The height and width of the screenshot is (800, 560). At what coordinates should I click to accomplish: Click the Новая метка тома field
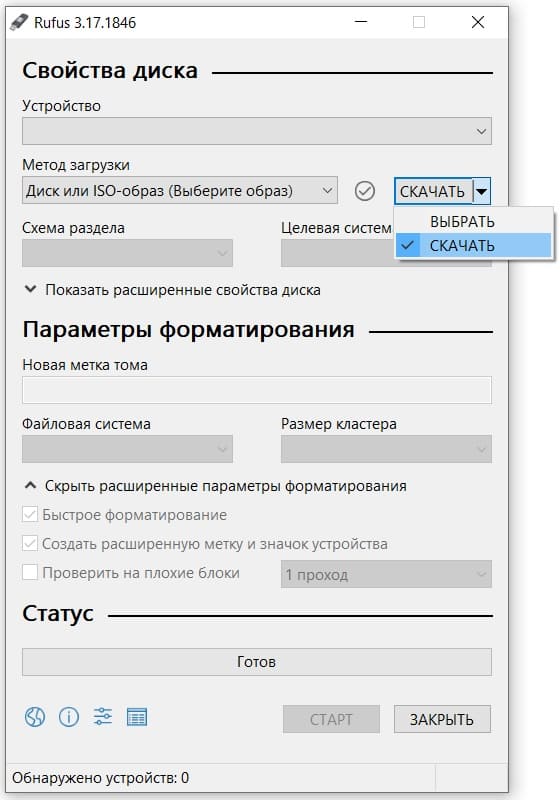(x=257, y=390)
